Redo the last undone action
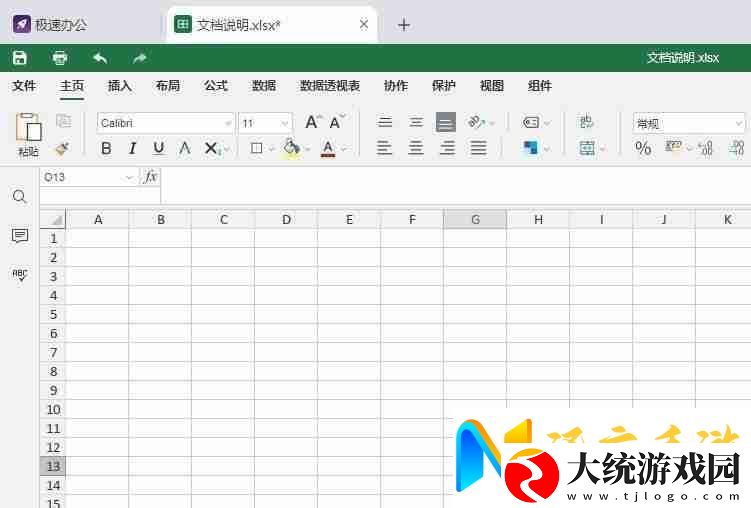 (x=139, y=58)
